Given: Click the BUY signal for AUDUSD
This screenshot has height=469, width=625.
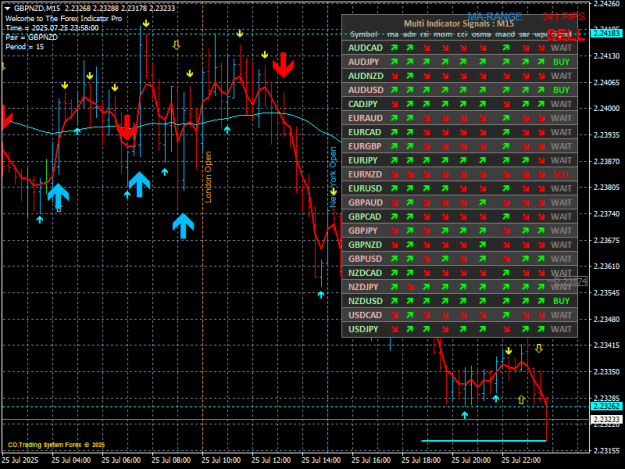Looking at the screenshot, I should tap(561, 90).
